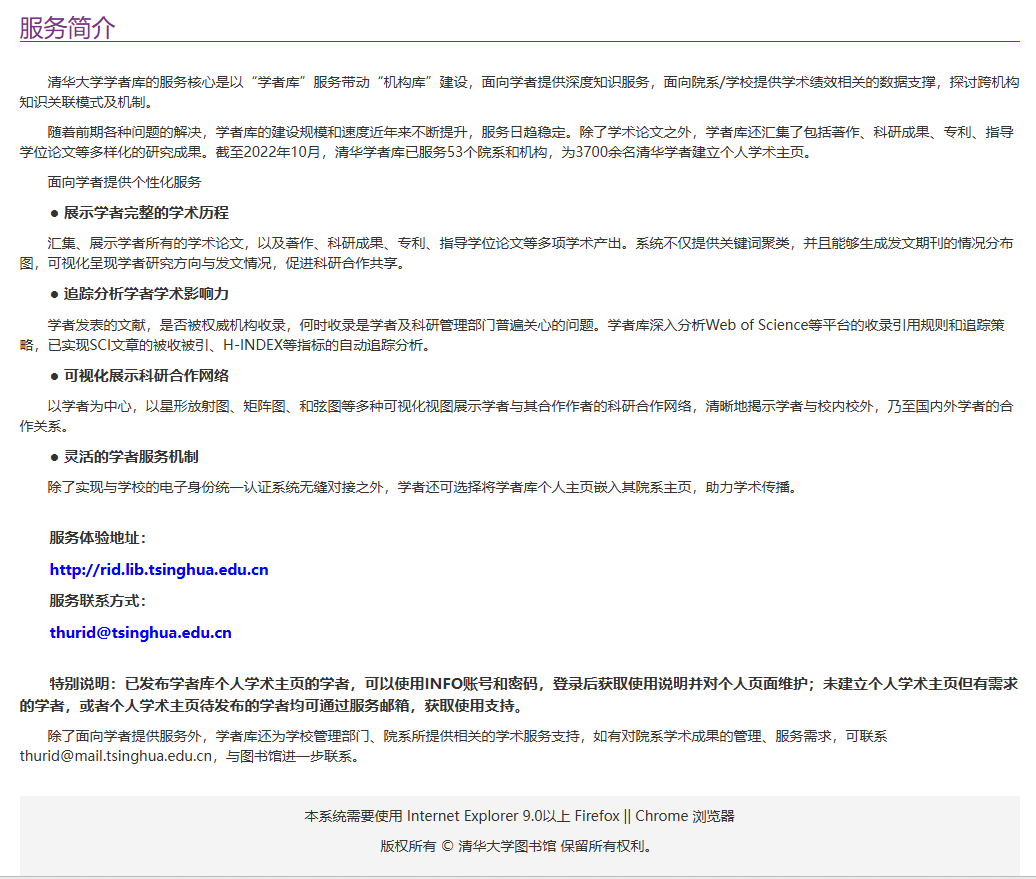Open the http://rid.lib.tsinghua.edu.cn link

point(159,570)
